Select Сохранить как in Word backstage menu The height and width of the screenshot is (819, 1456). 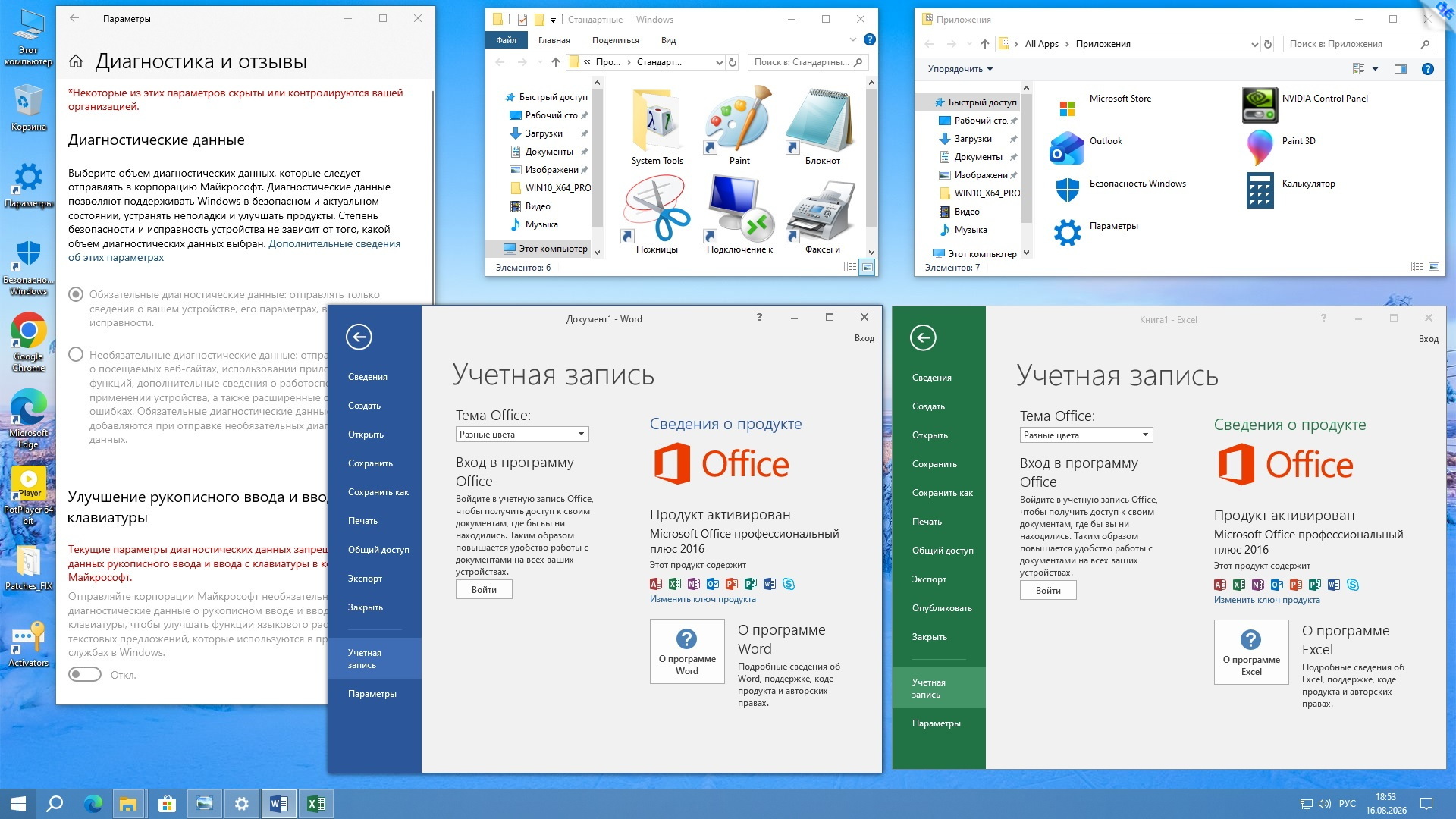point(378,492)
